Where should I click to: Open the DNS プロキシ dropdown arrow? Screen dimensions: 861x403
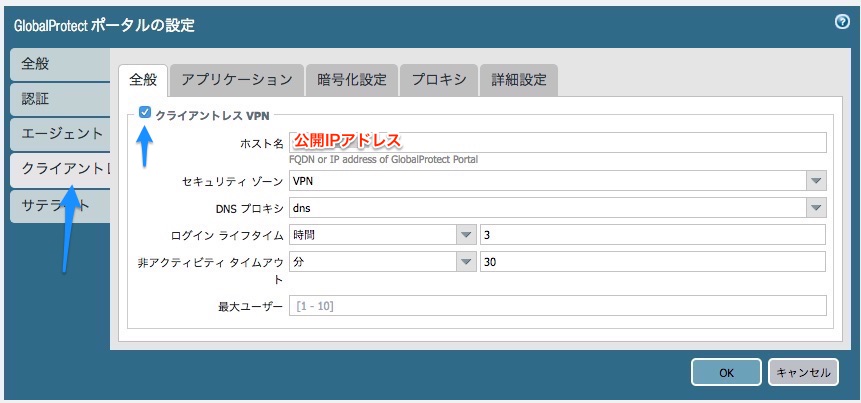tap(816, 208)
